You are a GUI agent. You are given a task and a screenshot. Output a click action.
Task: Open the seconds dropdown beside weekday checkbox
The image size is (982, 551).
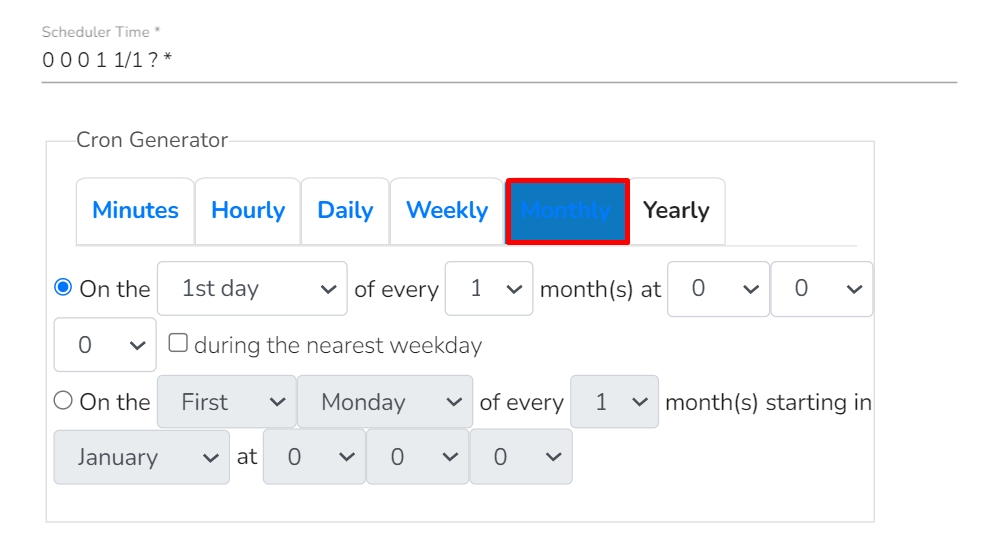pyautogui.click(x=105, y=345)
